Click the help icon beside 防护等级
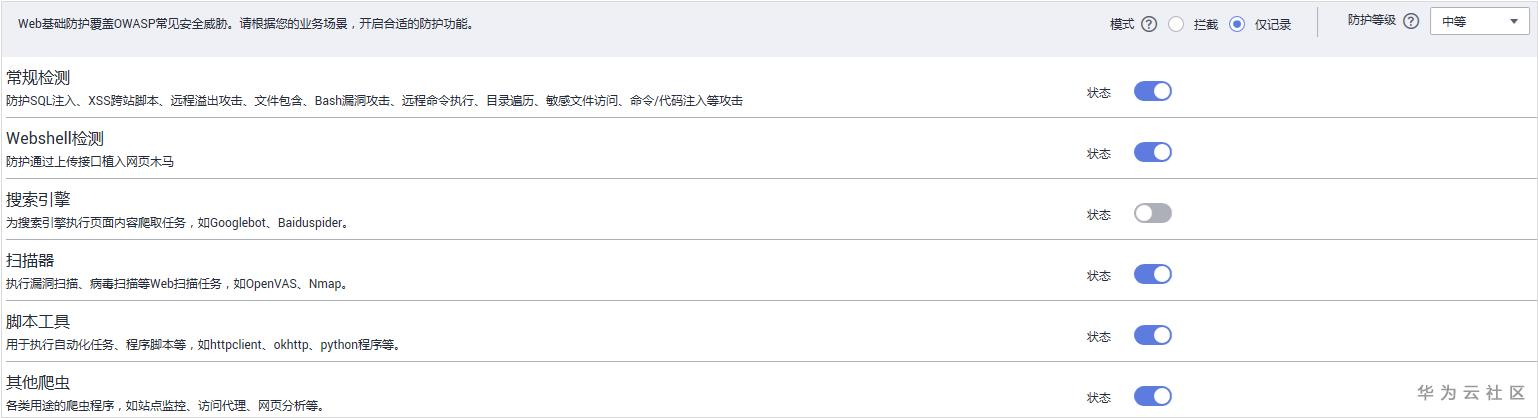Viewport: 1538px width, 418px height. tap(1411, 21)
